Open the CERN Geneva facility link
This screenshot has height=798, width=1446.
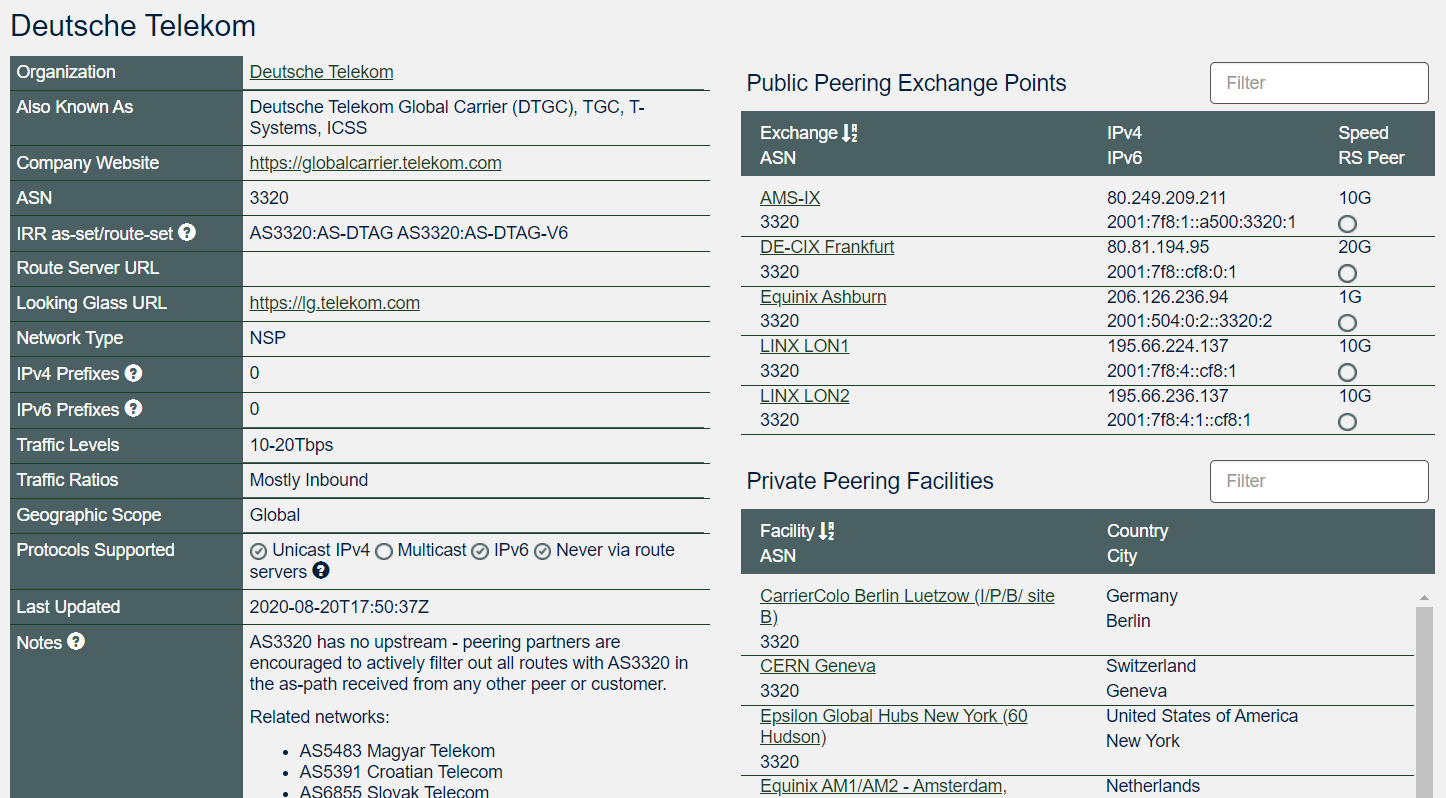[x=817, y=666]
